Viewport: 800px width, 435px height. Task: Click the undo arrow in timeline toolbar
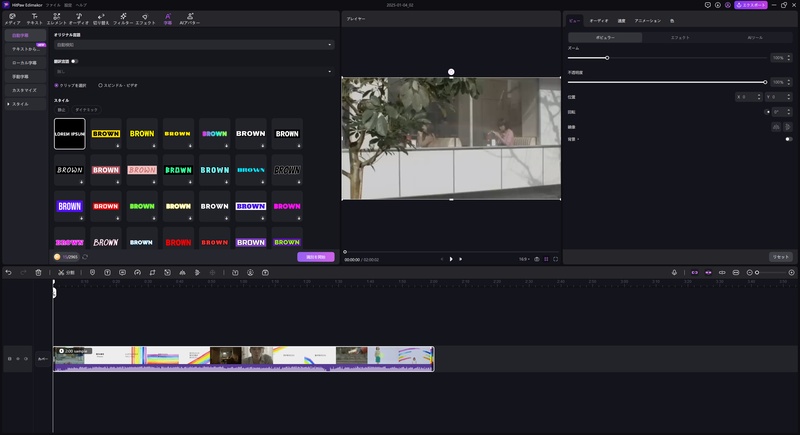coord(9,273)
